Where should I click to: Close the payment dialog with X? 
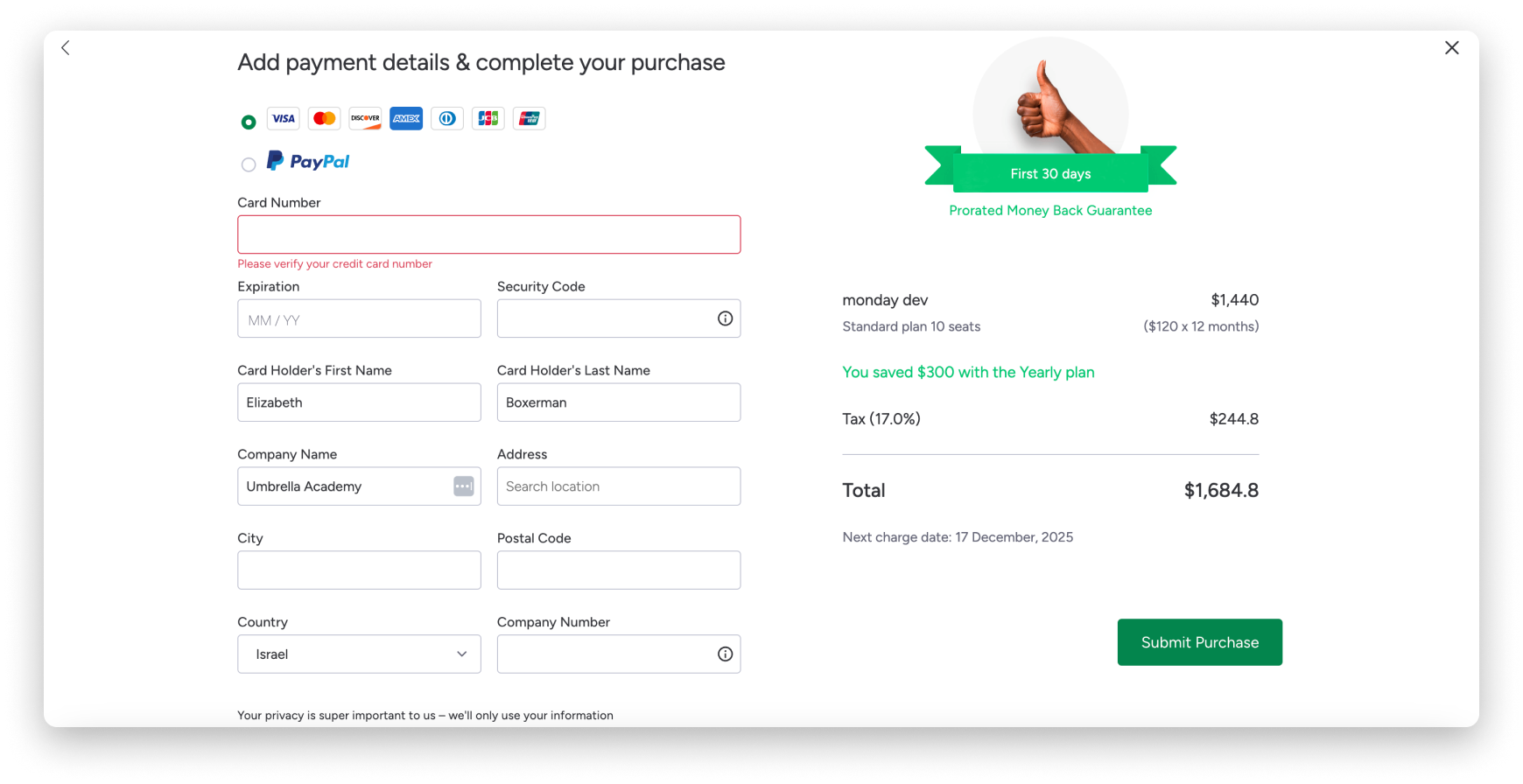(1451, 48)
